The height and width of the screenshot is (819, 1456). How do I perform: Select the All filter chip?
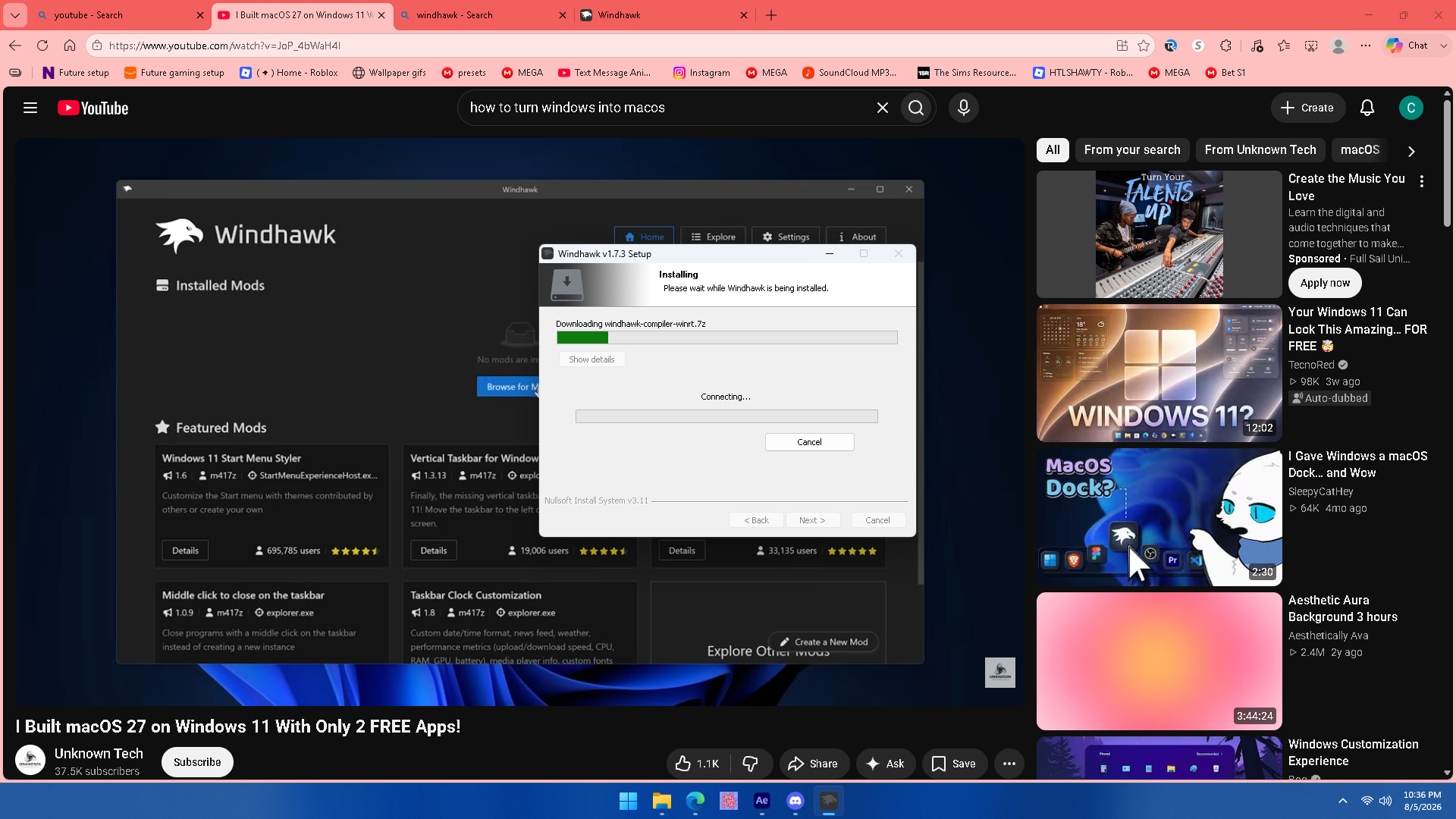coord(1053,150)
